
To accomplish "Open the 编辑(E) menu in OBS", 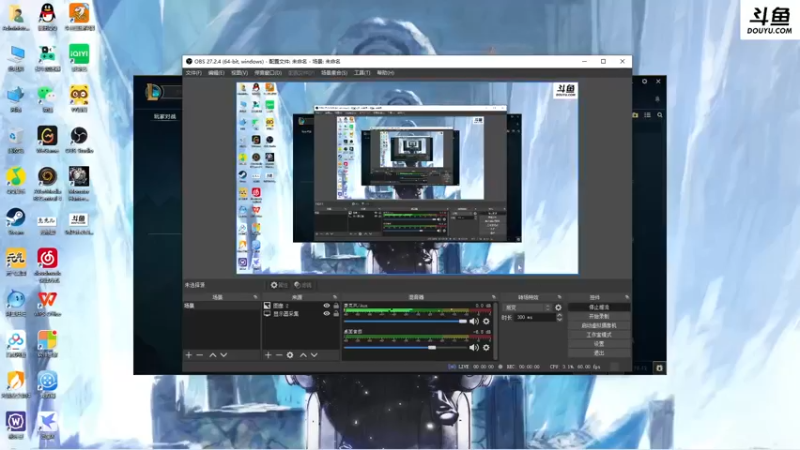I will click(x=216, y=73).
